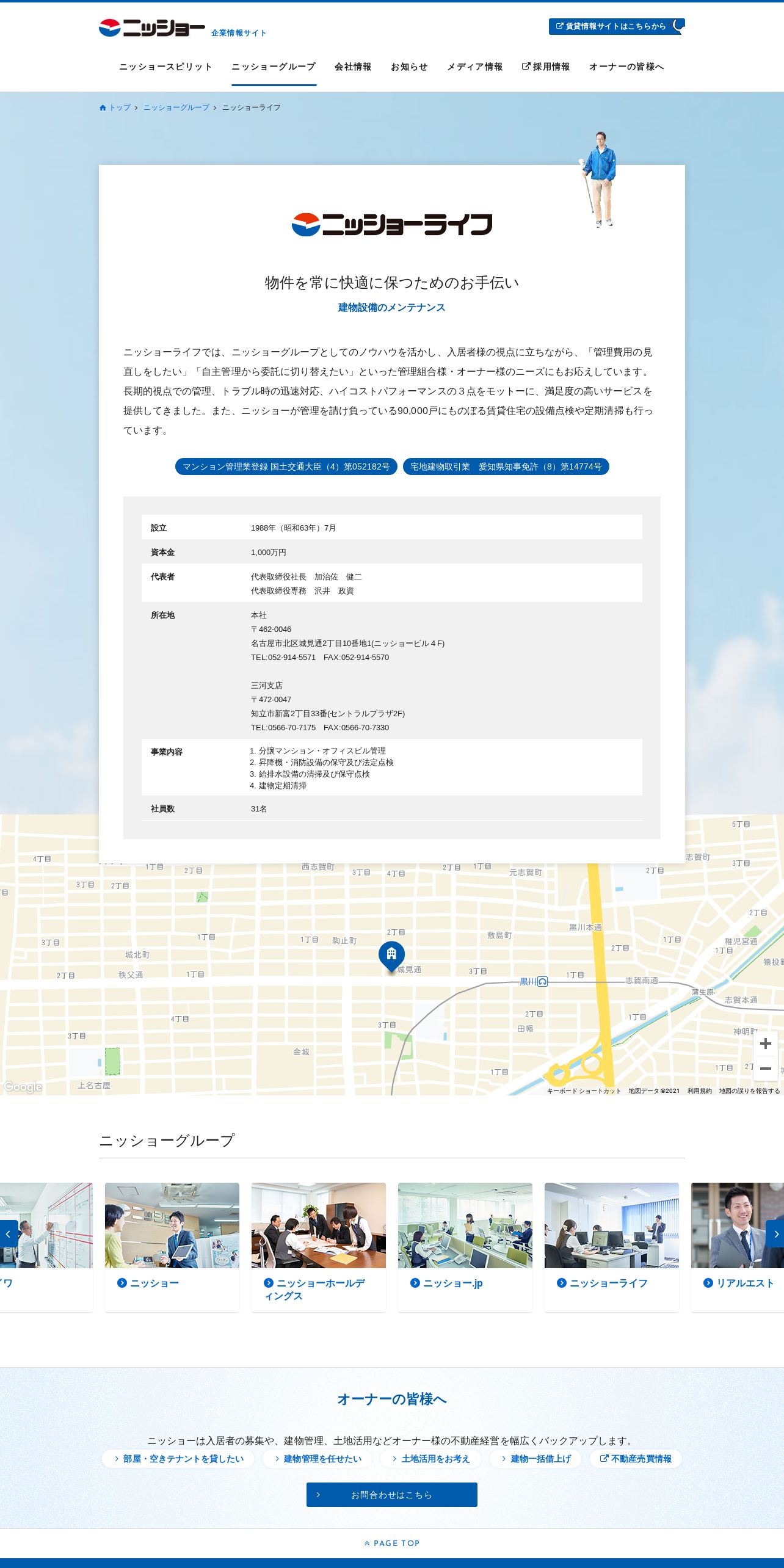Click the 企業情報サイト label beside logo

239,33
